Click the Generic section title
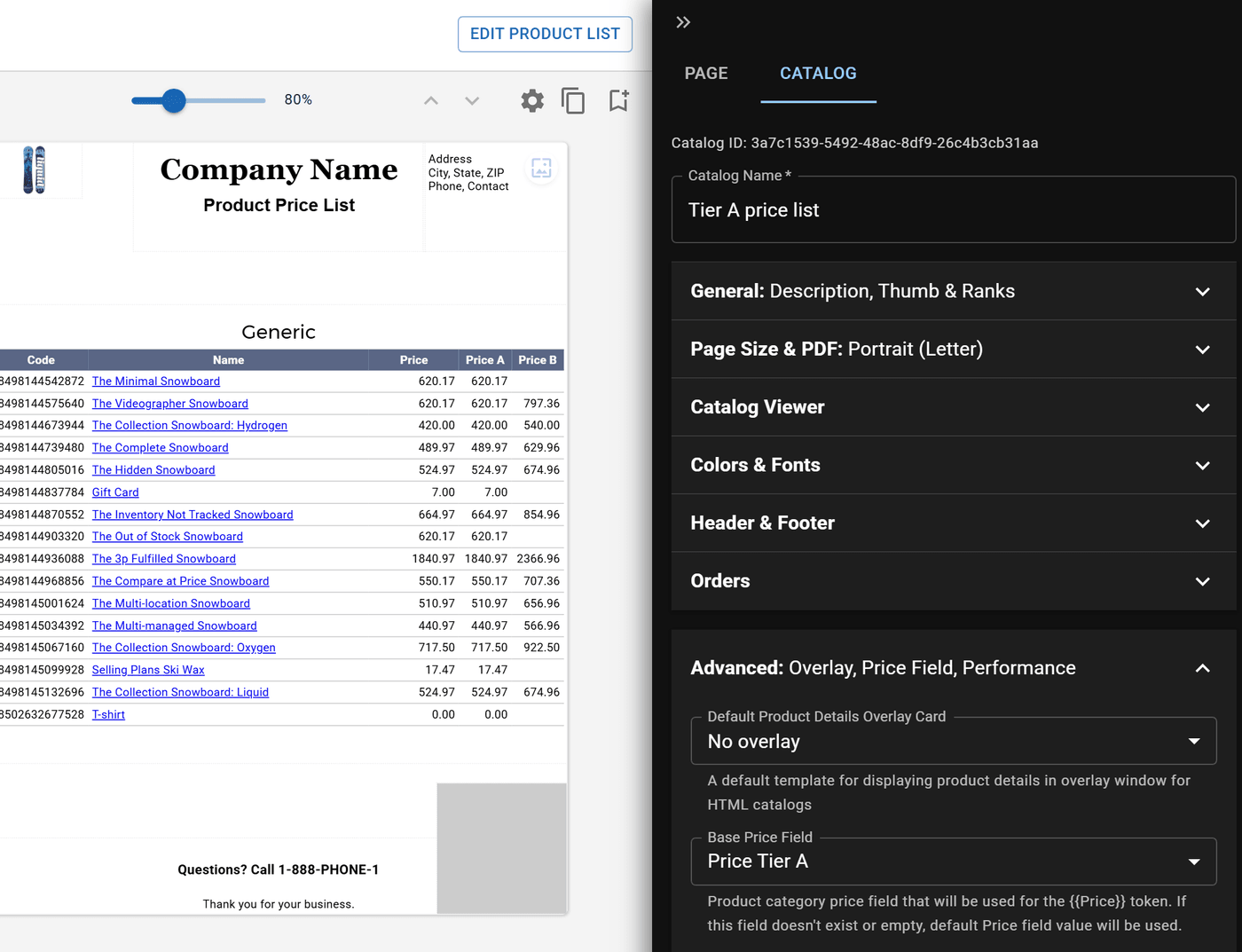Viewport: 1242px width, 952px height. (279, 332)
